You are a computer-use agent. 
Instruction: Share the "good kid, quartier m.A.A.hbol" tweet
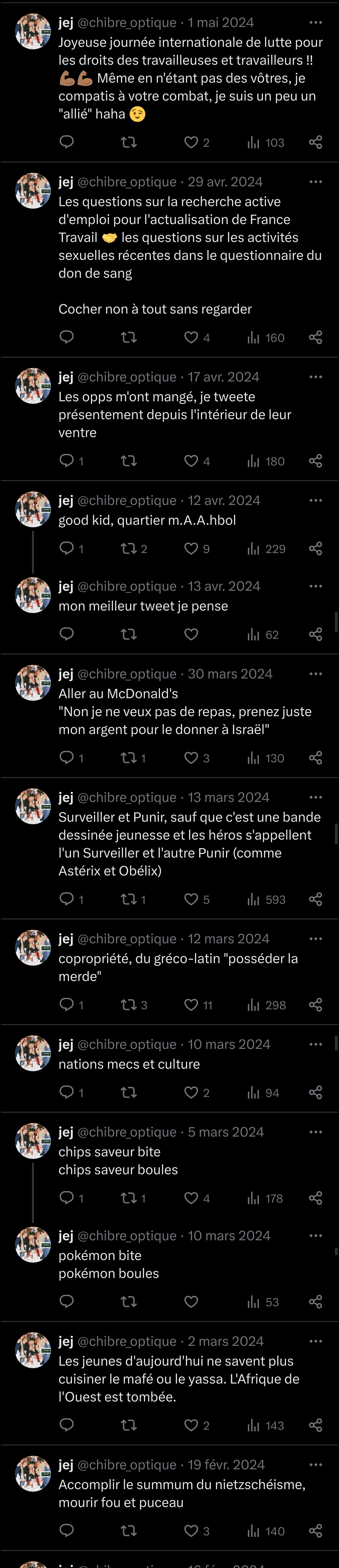click(315, 548)
